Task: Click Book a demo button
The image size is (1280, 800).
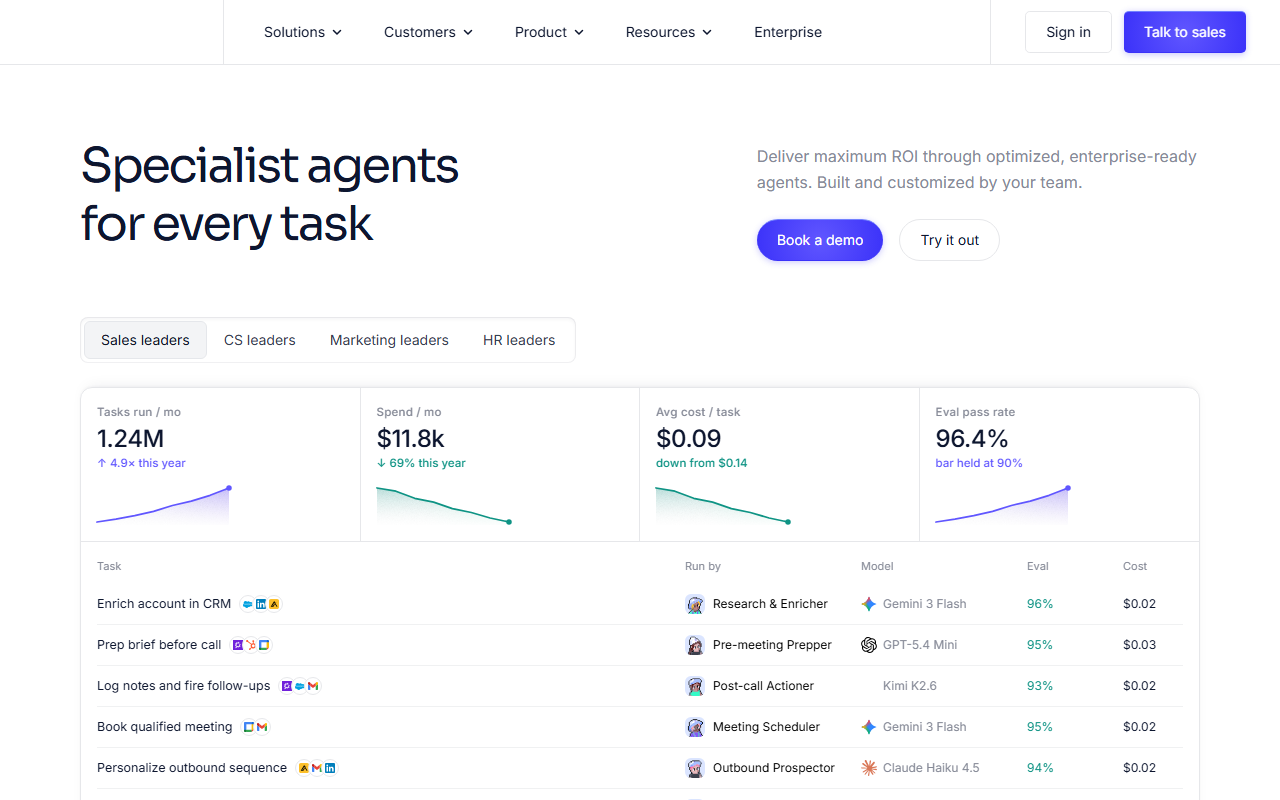Action: pyautogui.click(x=820, y=240)
